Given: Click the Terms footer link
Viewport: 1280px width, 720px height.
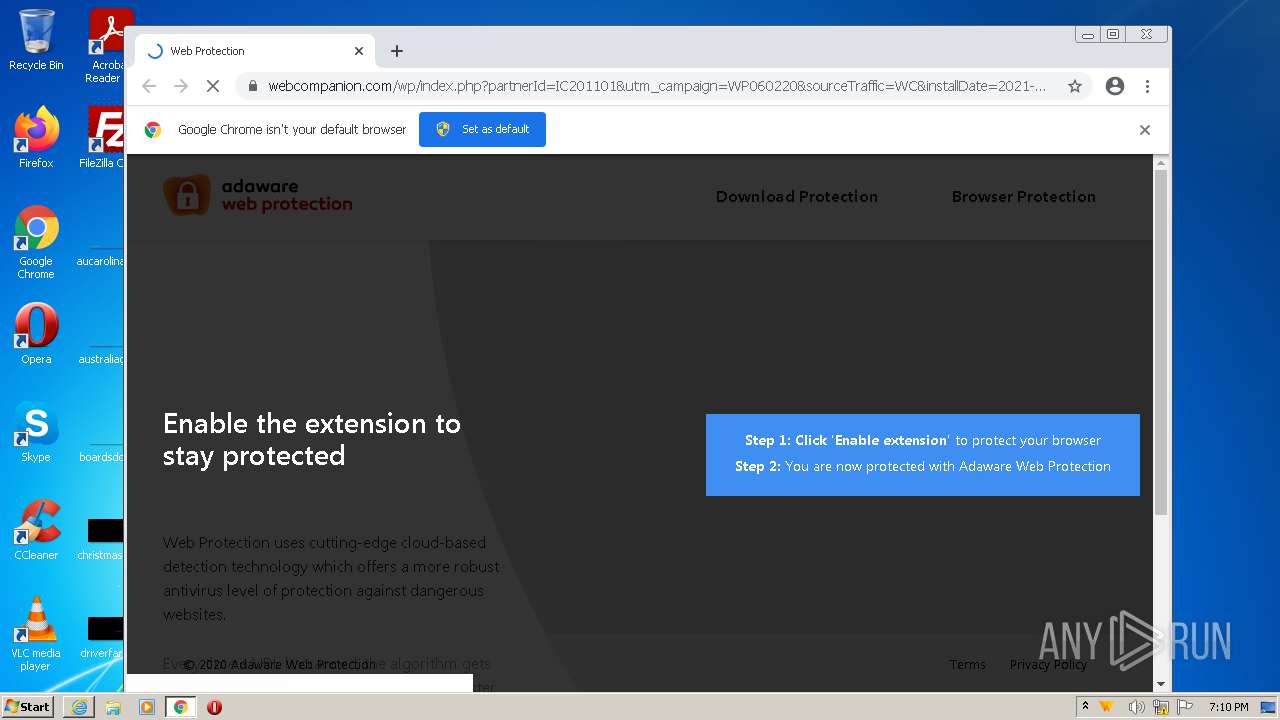Looking at the screenshot, I should pos(967,664).
